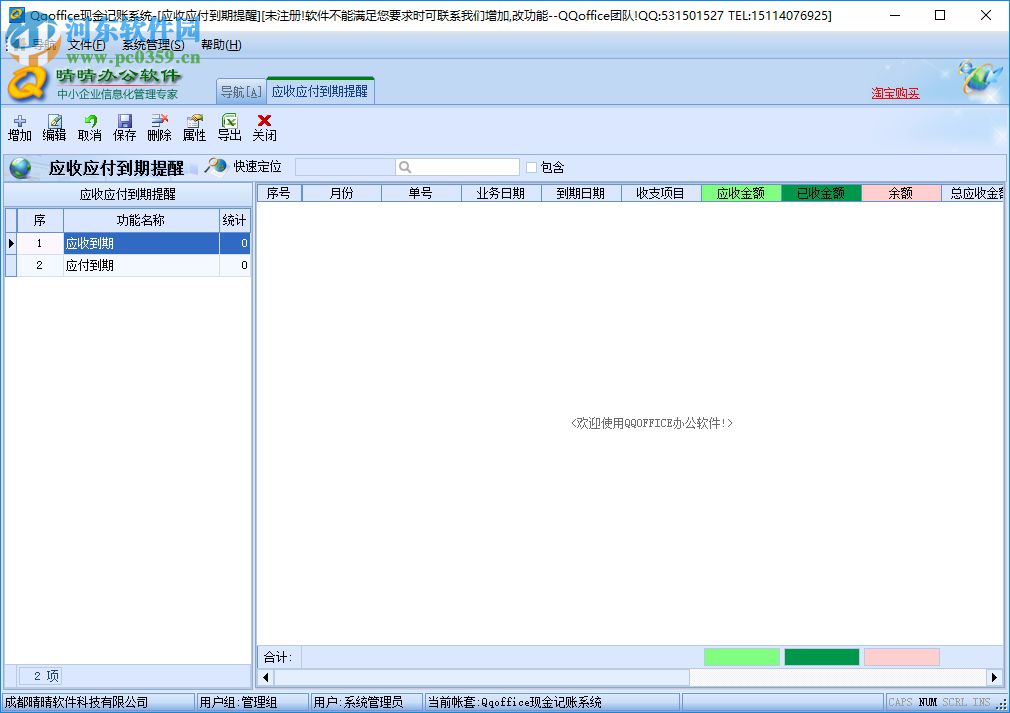Viewport: 1010px width, 713px height.
Task: Click the 关闭 (Close) toolbar icon
Action: (x=263, y=128)
